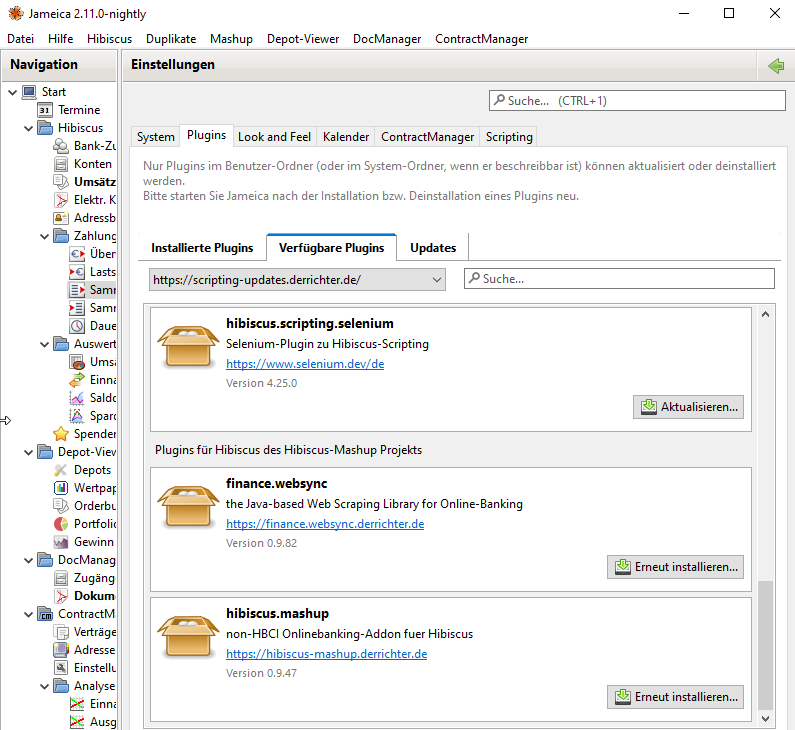Switch to the Updates tab

point(433,248)
